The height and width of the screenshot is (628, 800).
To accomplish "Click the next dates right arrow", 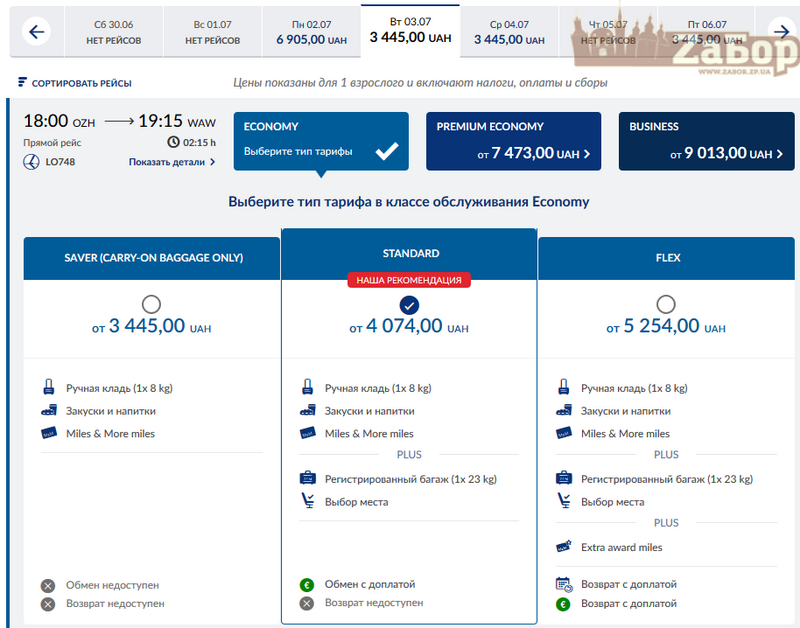I will [782, 32].
